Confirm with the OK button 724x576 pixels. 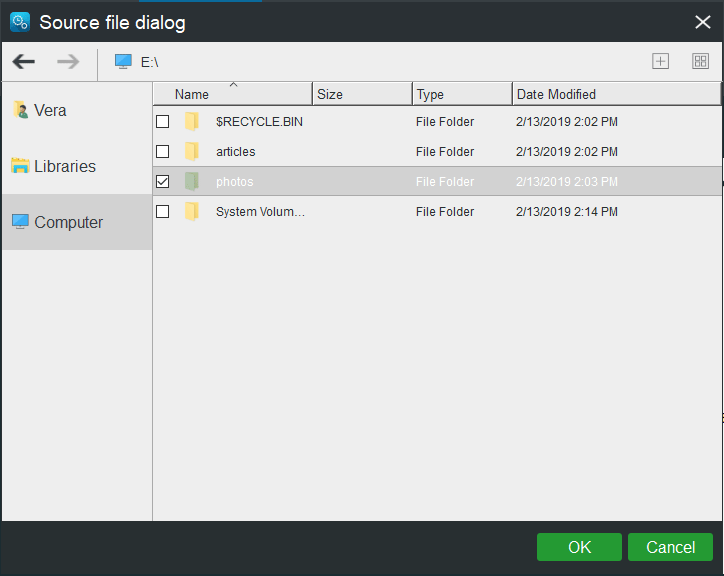point(579,547)
